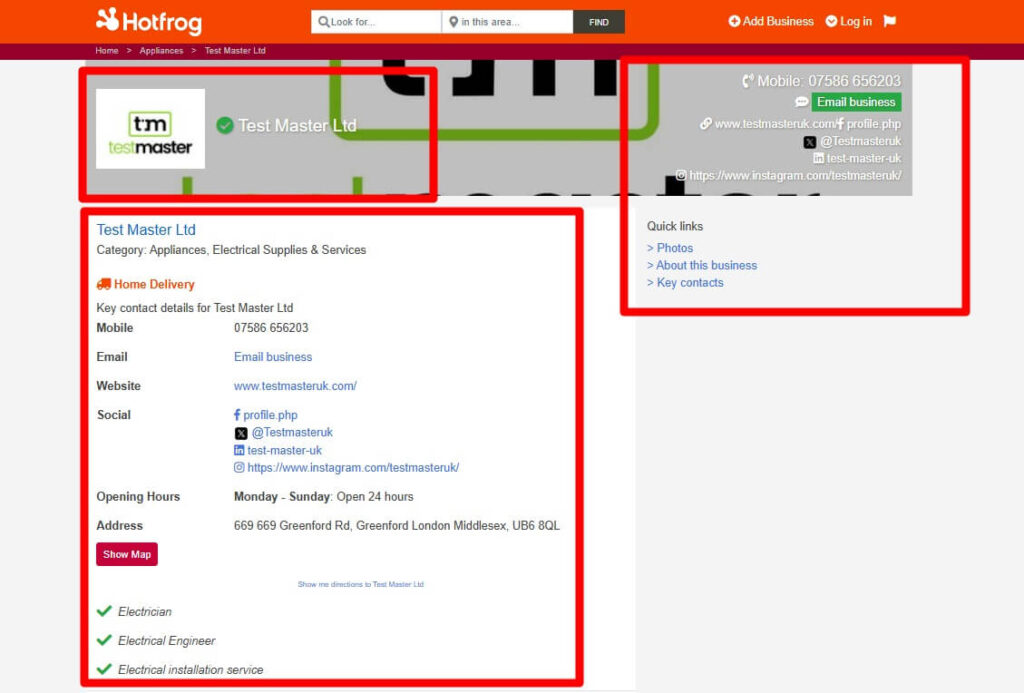Click the location pin icon in area field
1024x693 pixels.
tap(453, 22)
